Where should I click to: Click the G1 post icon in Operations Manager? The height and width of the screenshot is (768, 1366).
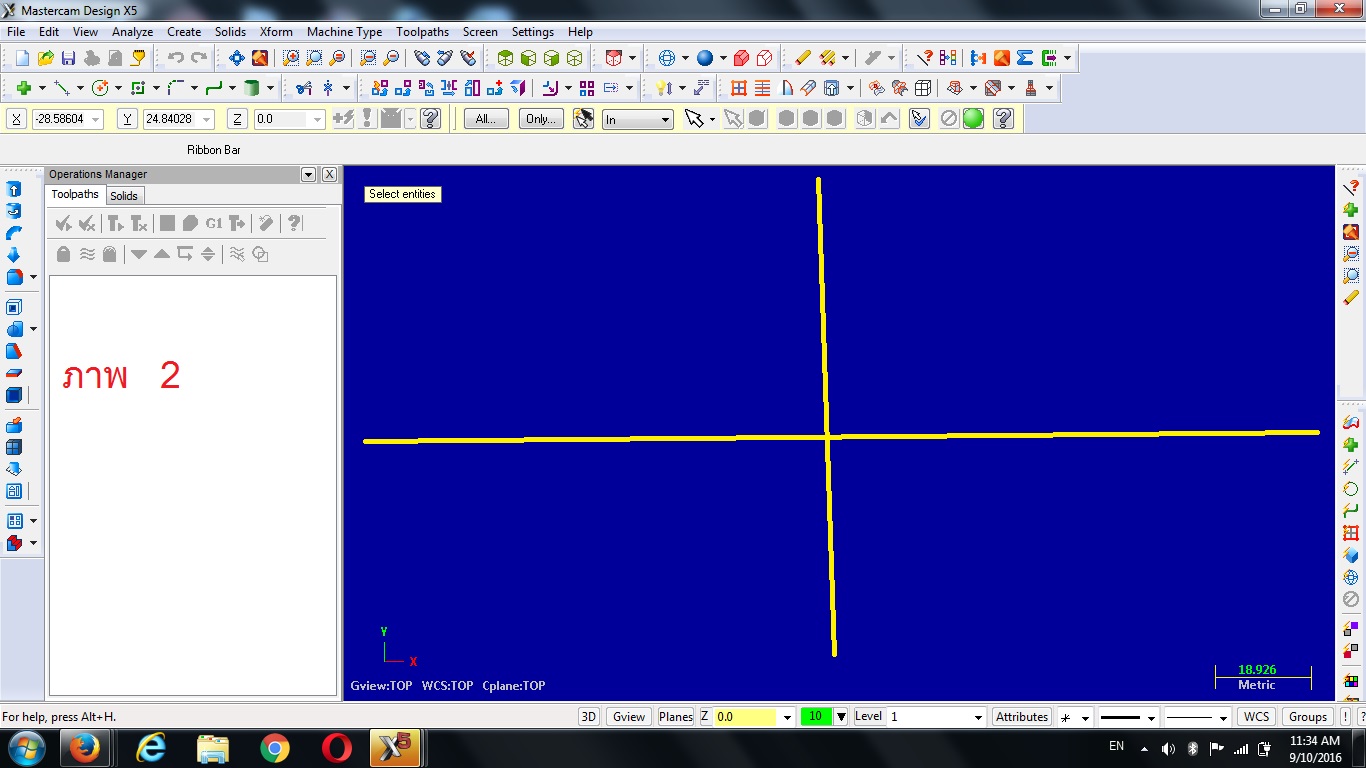(x=214, y=223)
